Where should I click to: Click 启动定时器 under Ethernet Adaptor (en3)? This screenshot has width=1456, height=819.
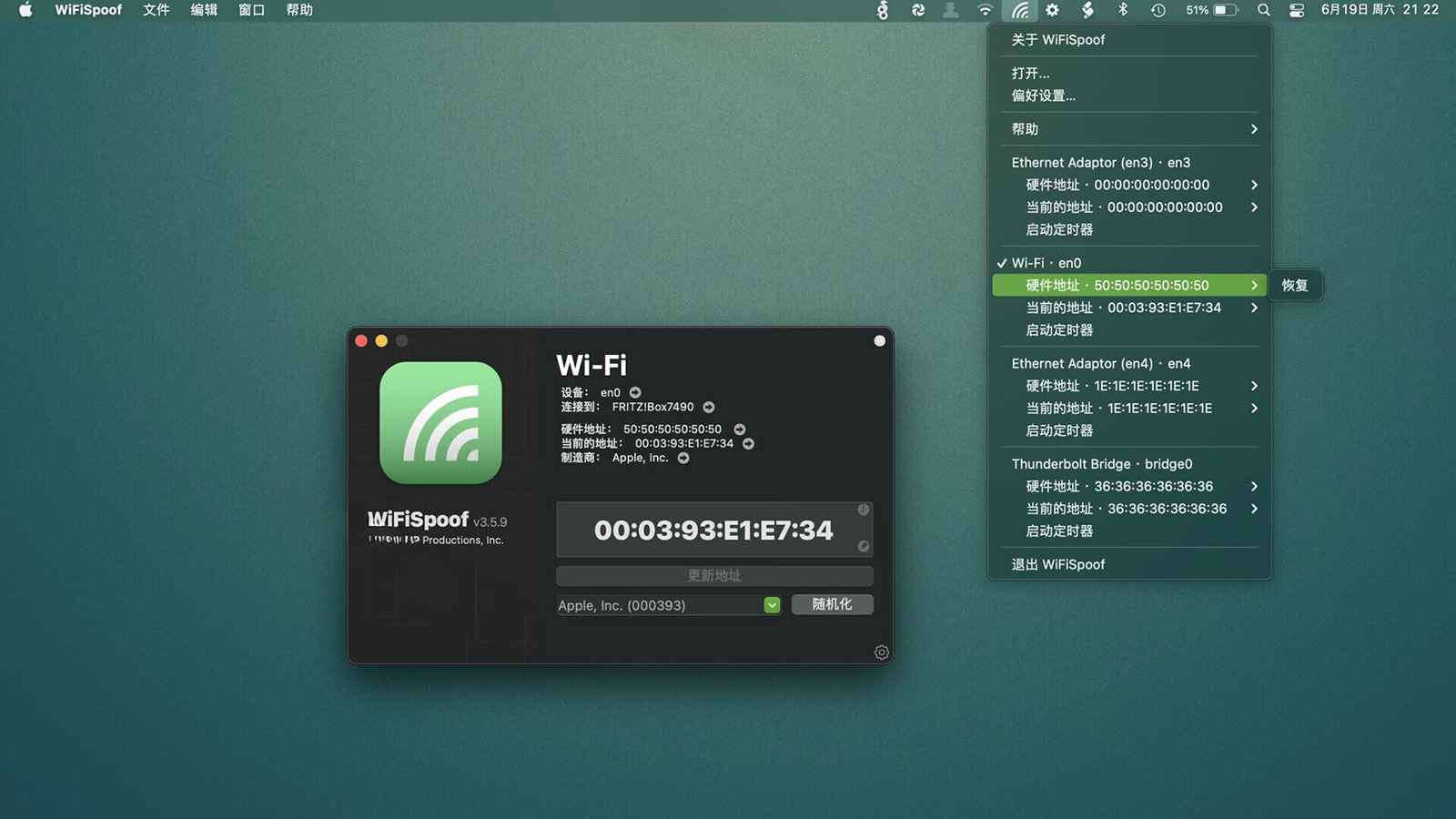pos(1129,230)
